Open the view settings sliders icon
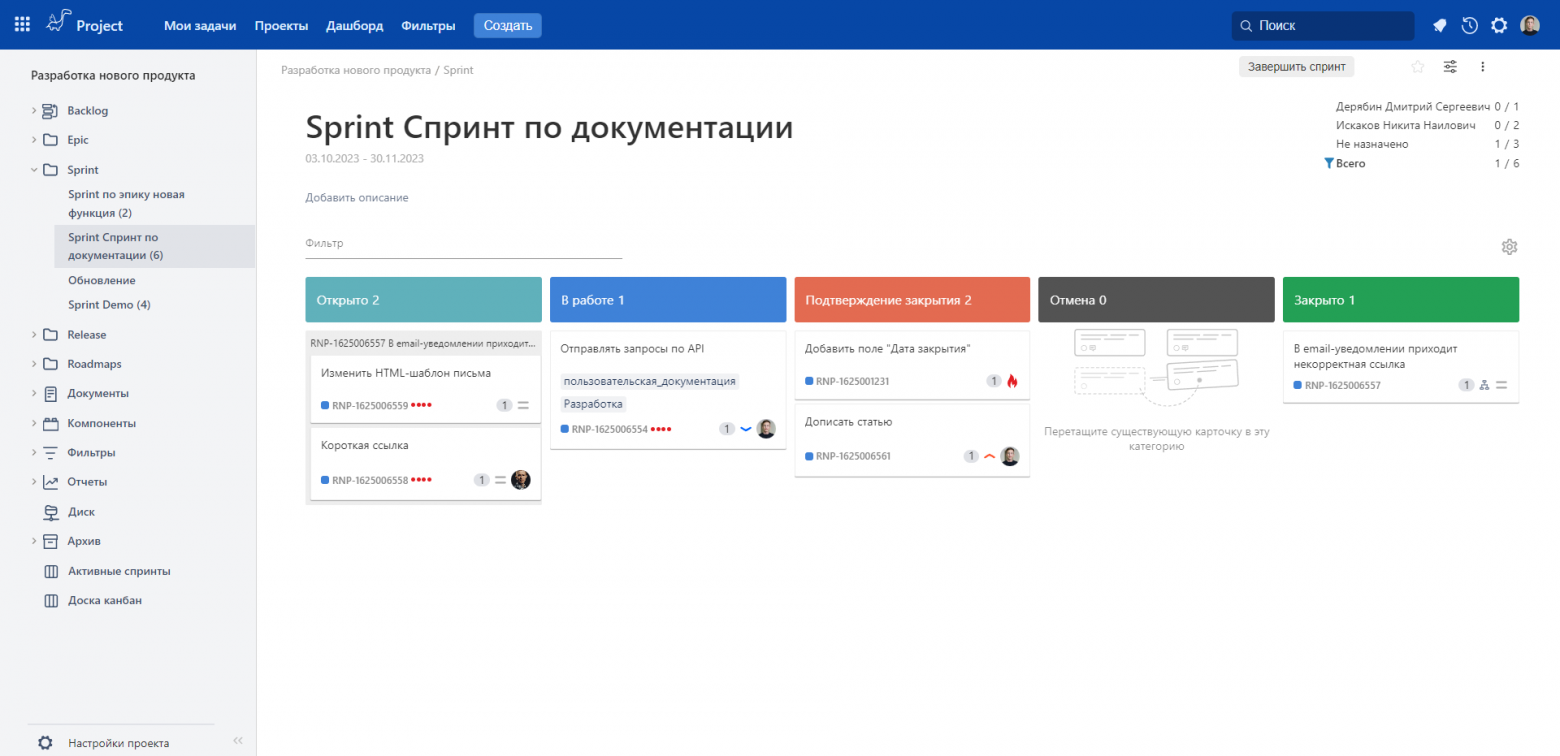The height and width of the screenshot is (756, 1560). pos(1450,67)
